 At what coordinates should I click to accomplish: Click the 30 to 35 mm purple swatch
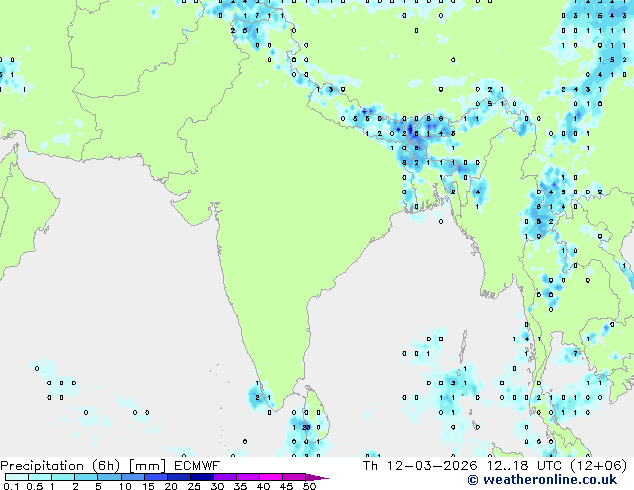pyautogui.click(x=224, y=477)
